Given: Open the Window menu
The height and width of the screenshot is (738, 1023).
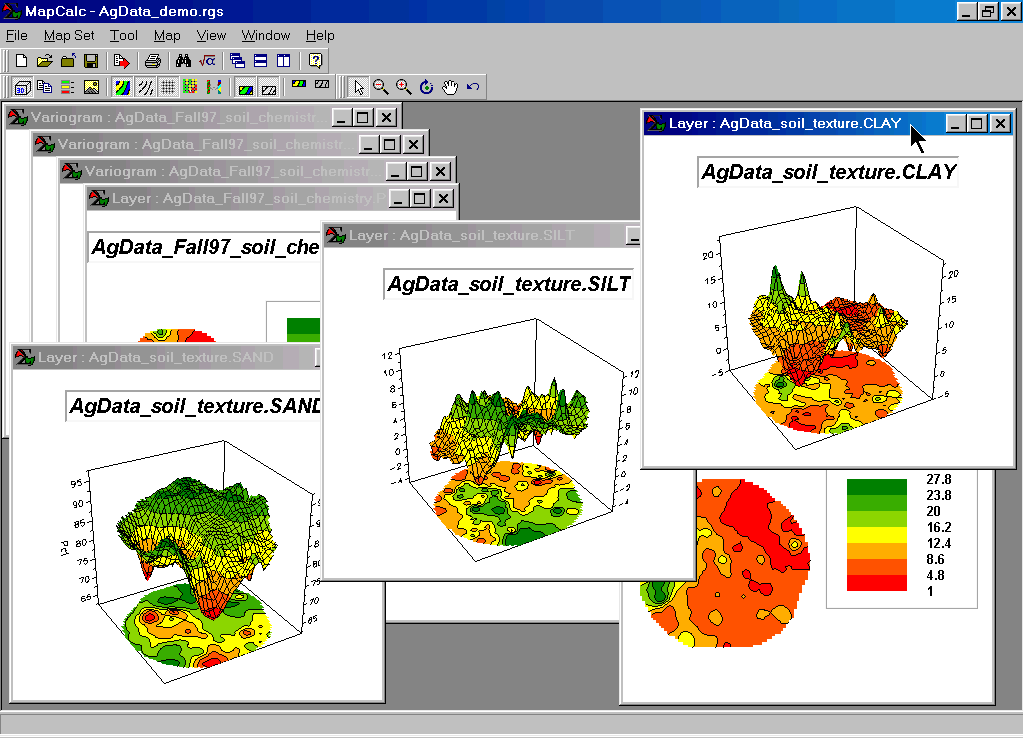Looking at the screenshot, I should coord(266,35).
